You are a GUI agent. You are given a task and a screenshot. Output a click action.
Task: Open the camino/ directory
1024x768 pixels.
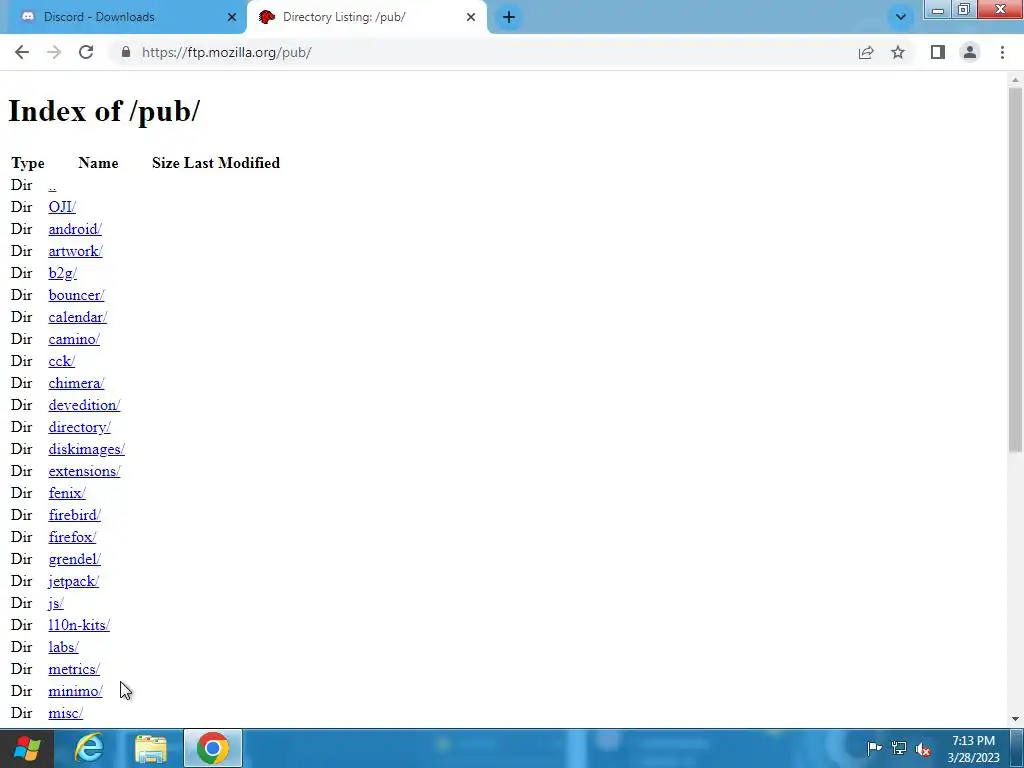[74, 339]
